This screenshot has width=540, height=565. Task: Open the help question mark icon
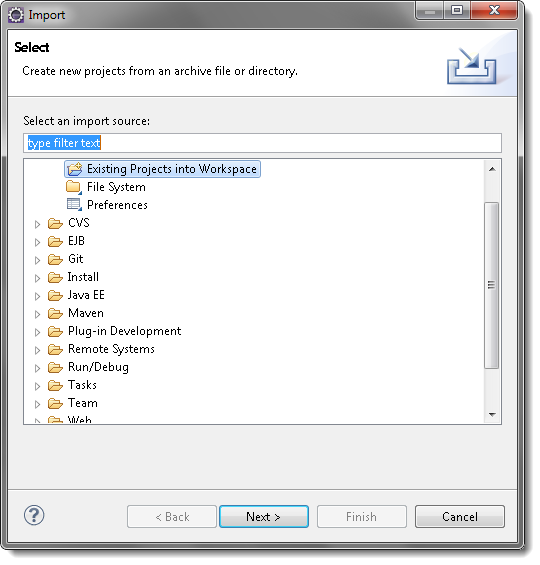(x=34, y=516)
